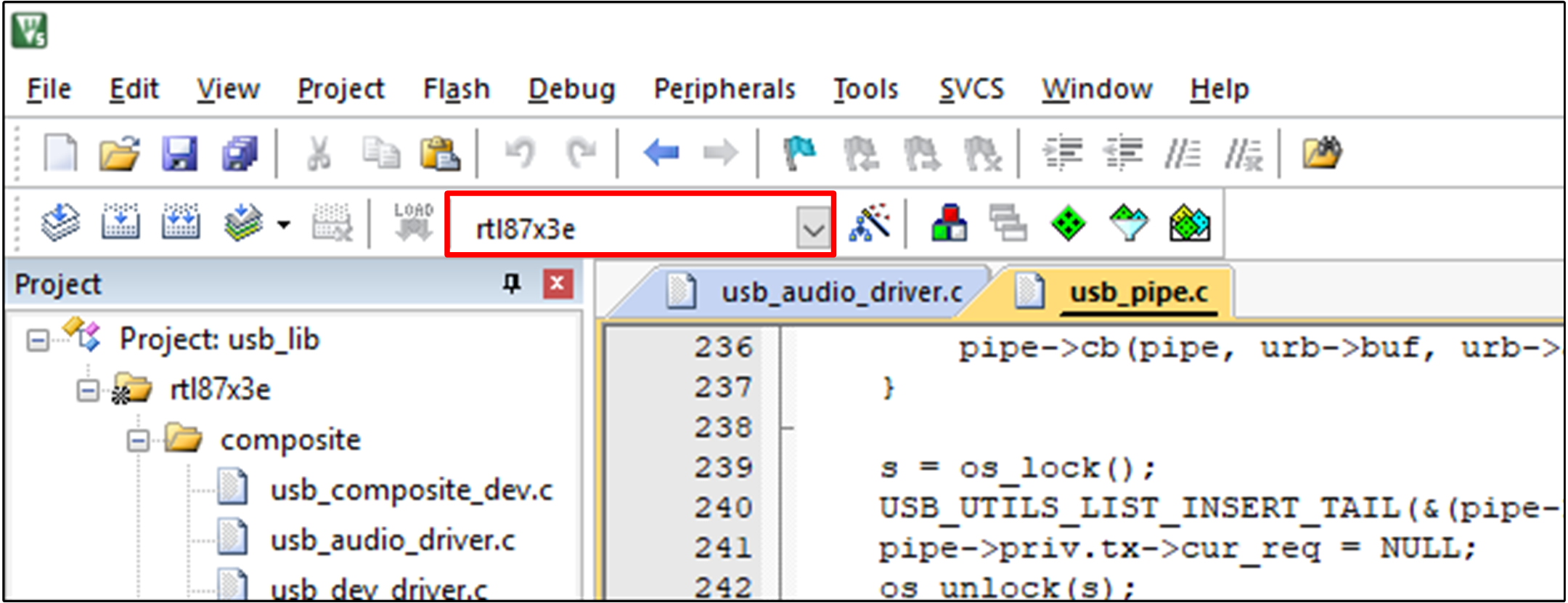The image size is (1568, 603).
Task: Click the Stop build icon
Action: click(332, 222)
